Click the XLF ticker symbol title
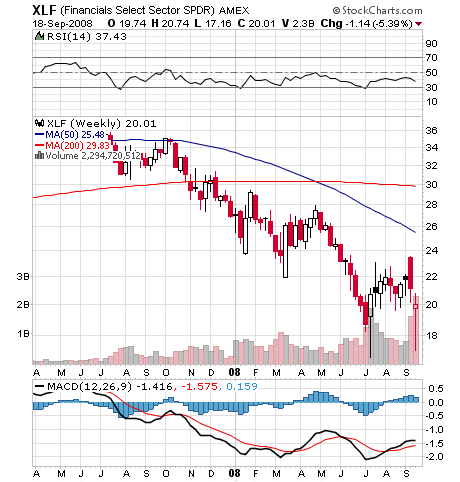460x482 pixels. [44, 11]
